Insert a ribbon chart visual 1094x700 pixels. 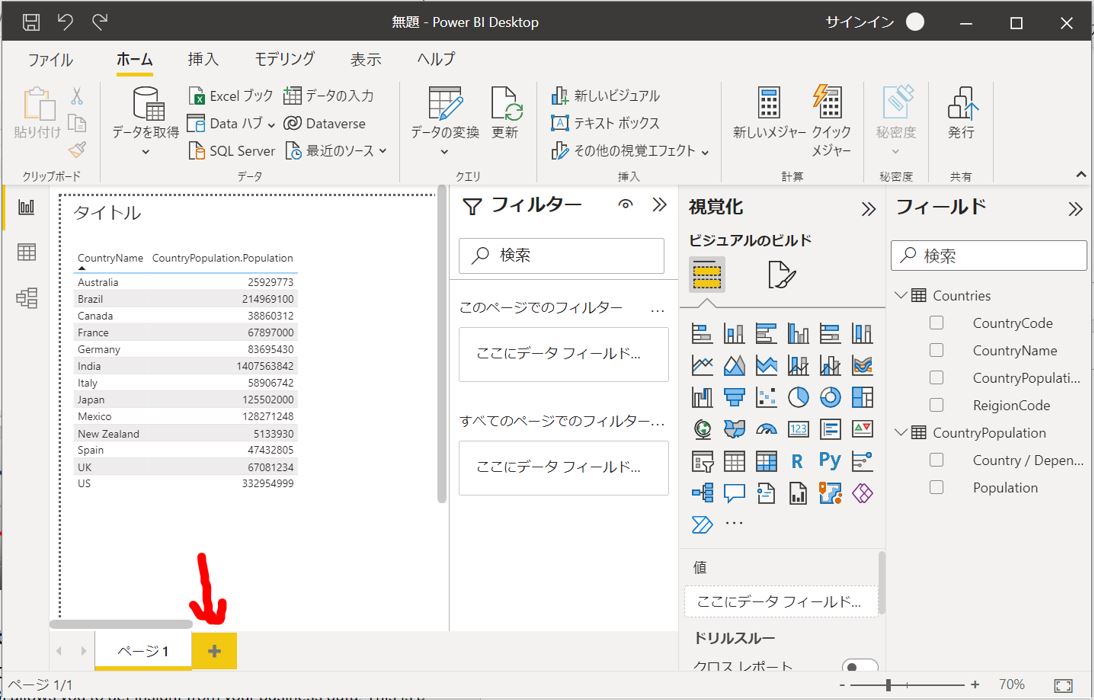(862, 365)
